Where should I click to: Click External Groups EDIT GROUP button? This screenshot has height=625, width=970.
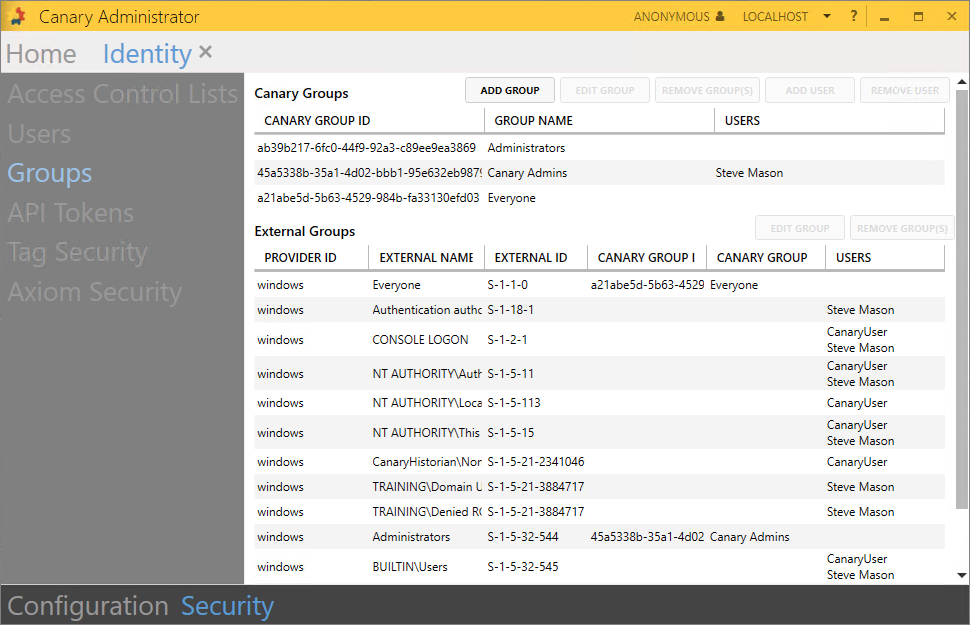(x=800, y=228)
